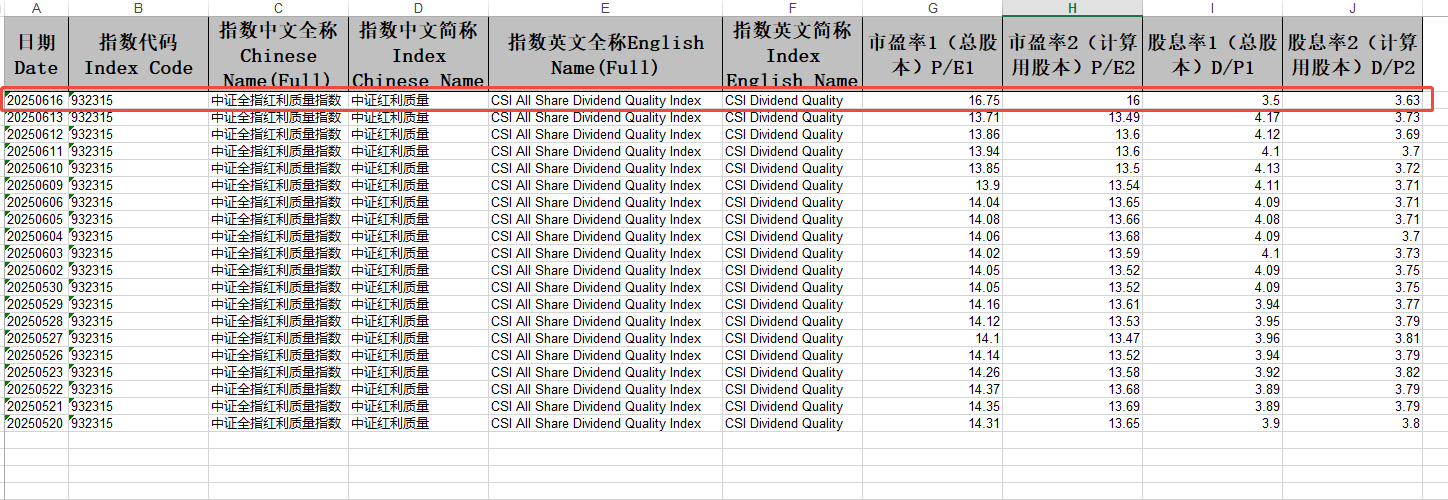
Task: Click the '指数中文全称 Chinese Name(Full)' header cell
Action: pos(278,52)
